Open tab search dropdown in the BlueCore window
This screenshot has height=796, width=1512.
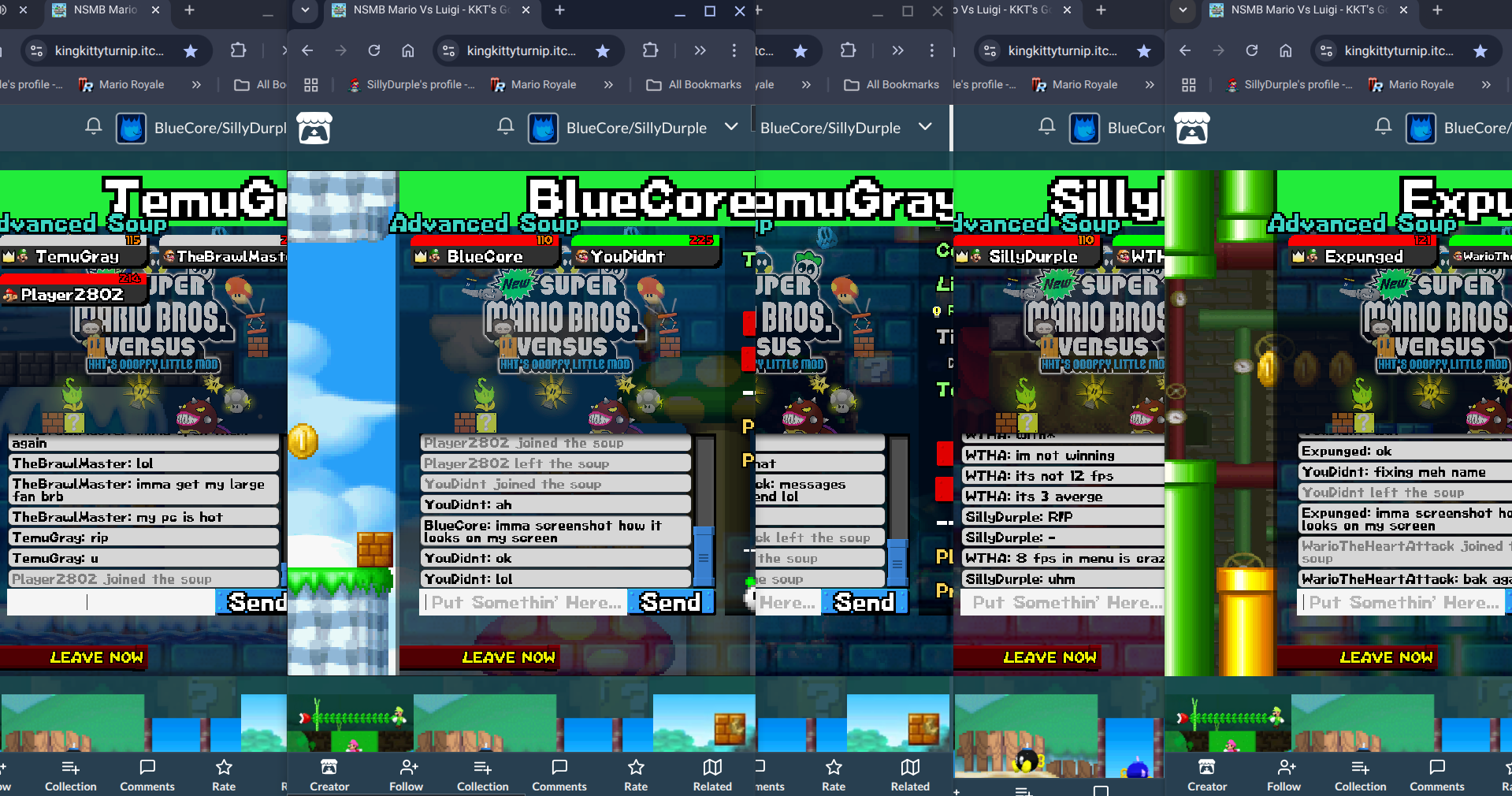click(305, 10)
